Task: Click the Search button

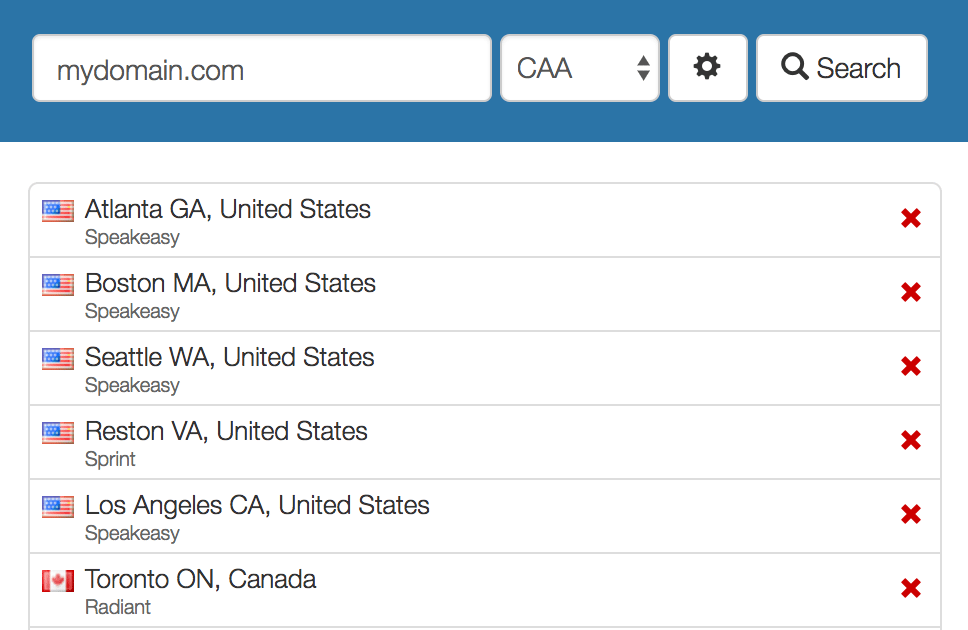Action: (x=841, y=68)
